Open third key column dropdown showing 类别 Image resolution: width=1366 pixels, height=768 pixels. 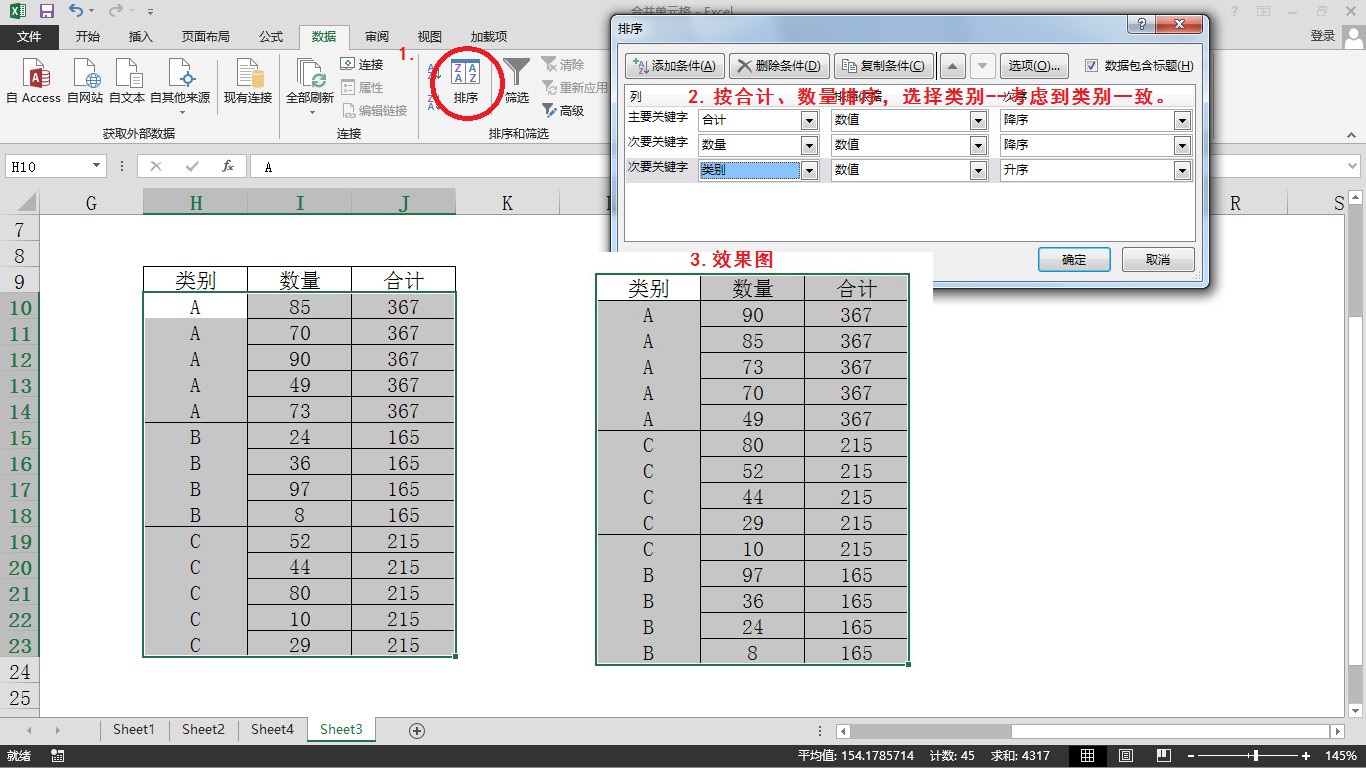pyautogui.click(x=810, y=170)
